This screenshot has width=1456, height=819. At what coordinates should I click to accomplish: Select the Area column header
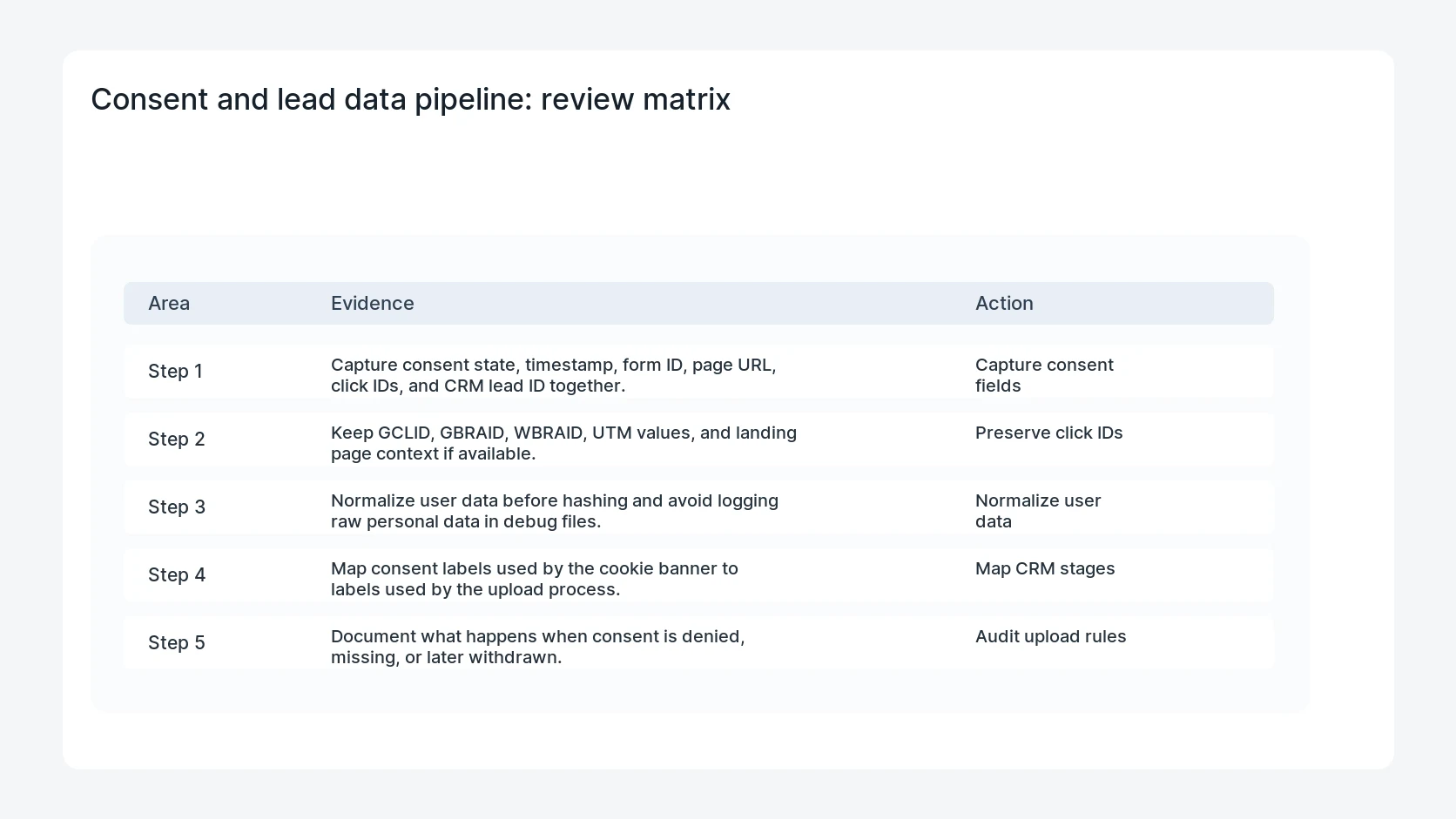click(x=169, y=303)
